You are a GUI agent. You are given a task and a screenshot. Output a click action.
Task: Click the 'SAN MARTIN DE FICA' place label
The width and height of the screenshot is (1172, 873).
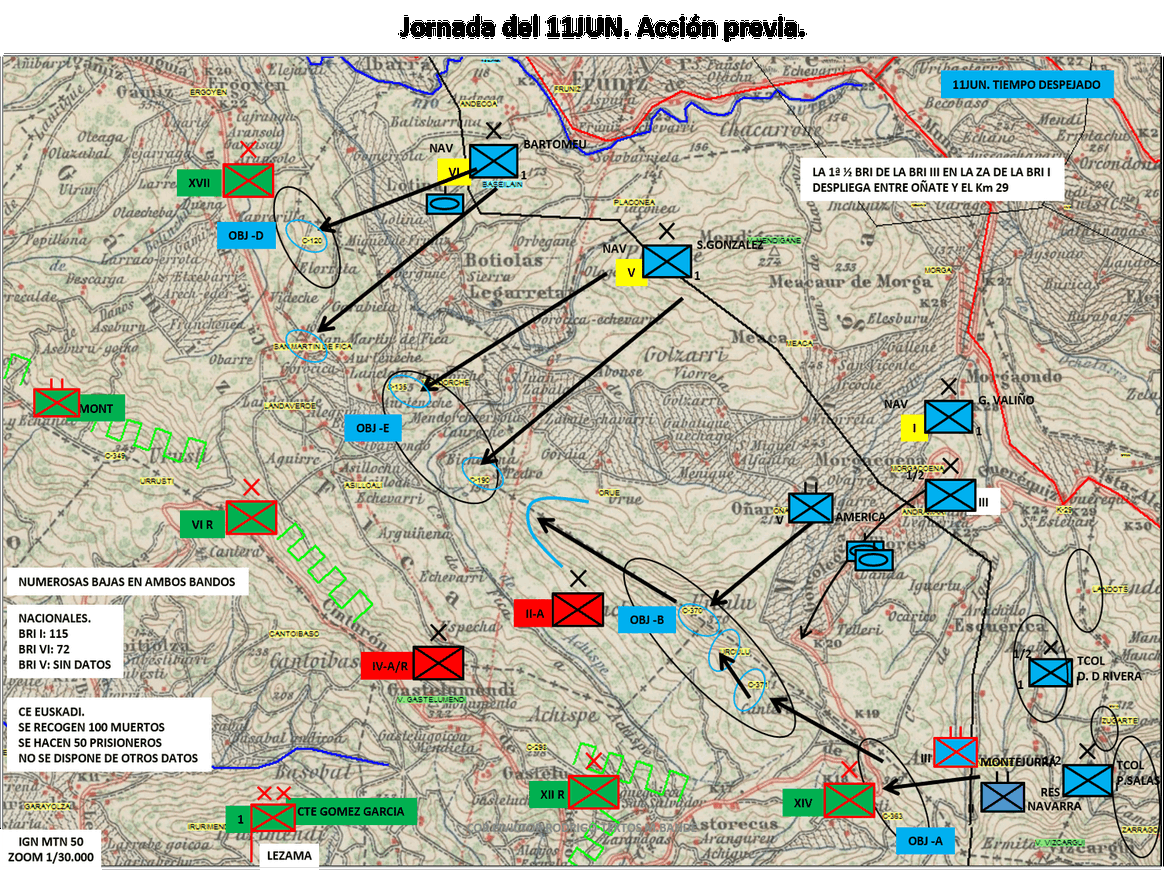coord(312,347)
